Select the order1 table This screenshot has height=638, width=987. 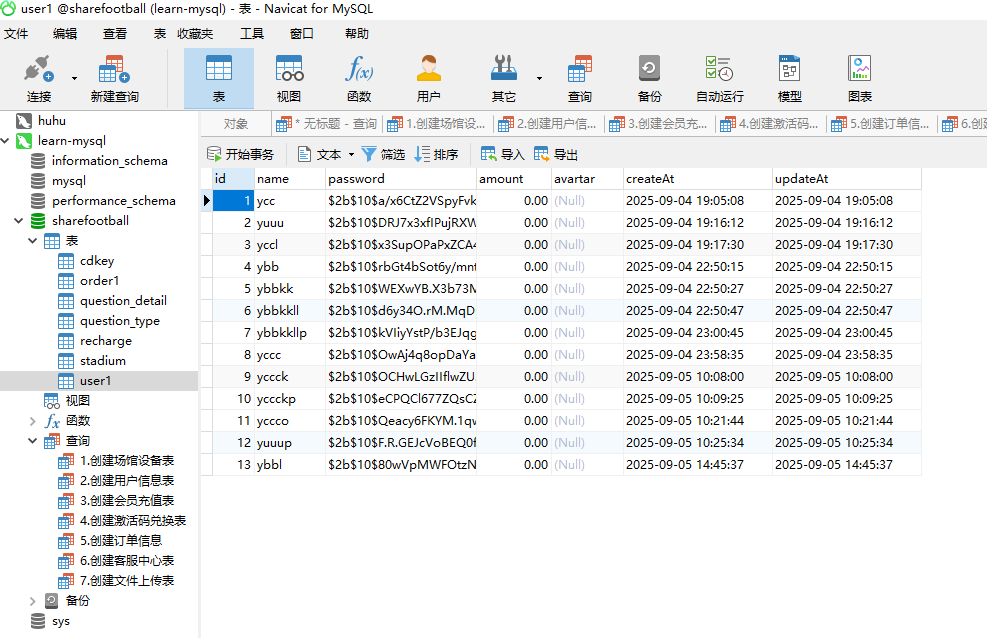tap(99, 281)
